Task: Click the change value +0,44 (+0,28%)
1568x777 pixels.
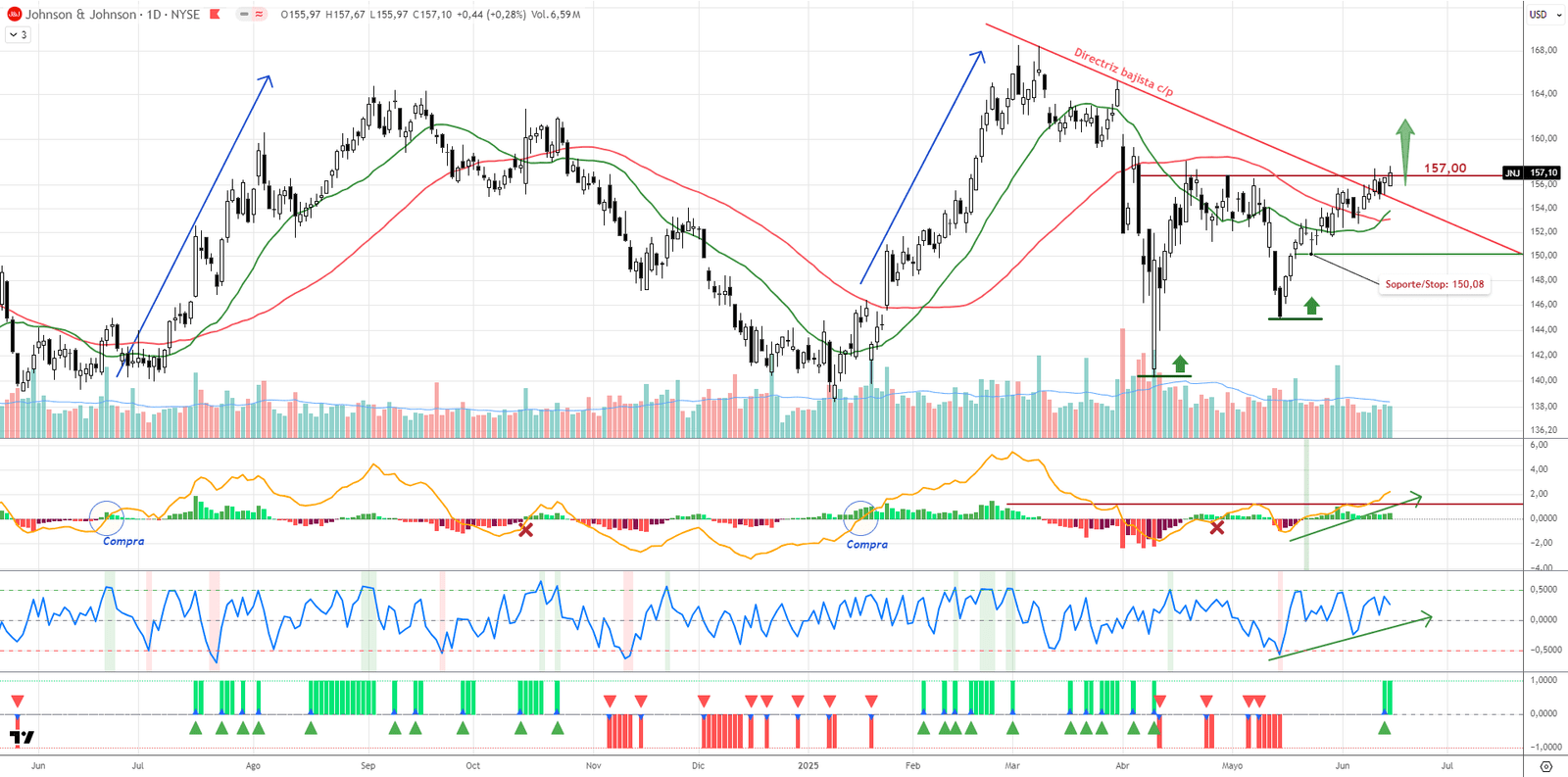Action: pyautogui.click(x=491, y=15)
